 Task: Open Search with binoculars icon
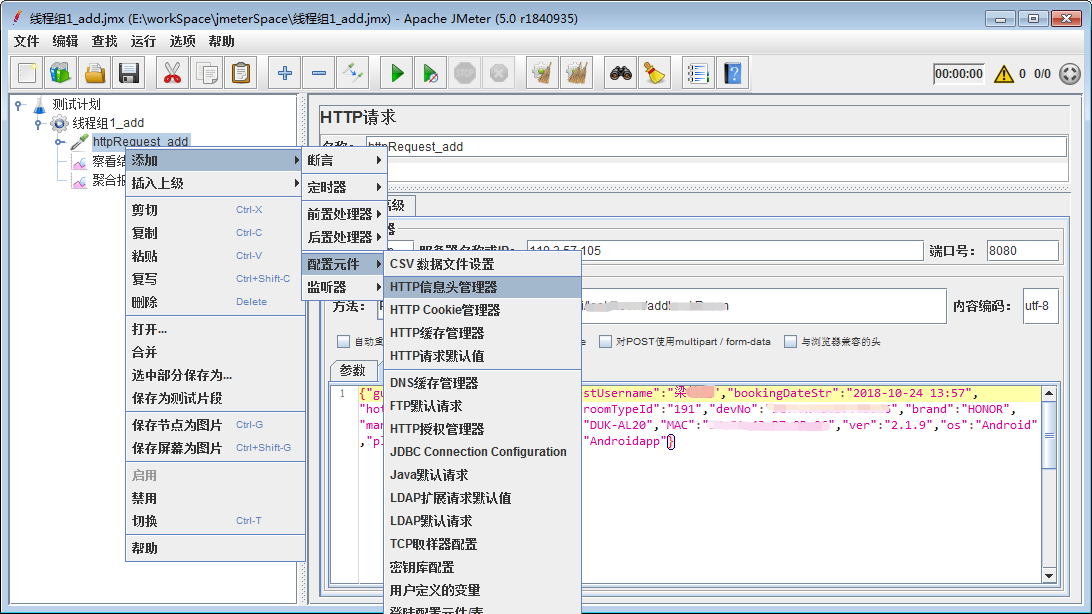(621, 73)
